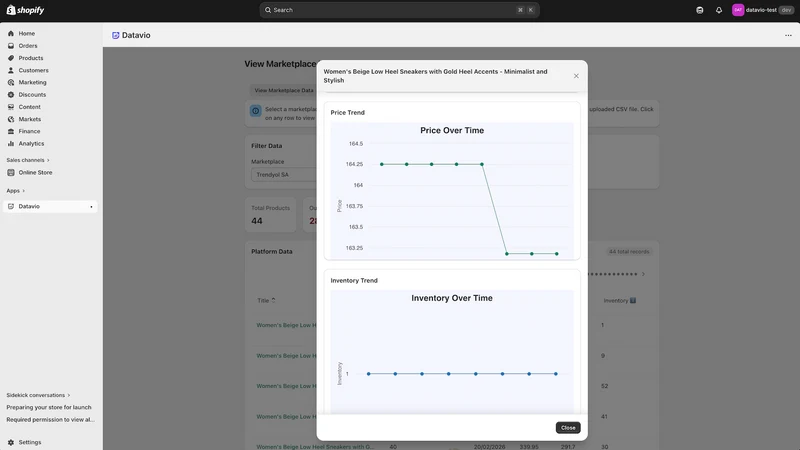Click the search magnifier icon
This screenshot has width=800, height=450.
[268, 10]
